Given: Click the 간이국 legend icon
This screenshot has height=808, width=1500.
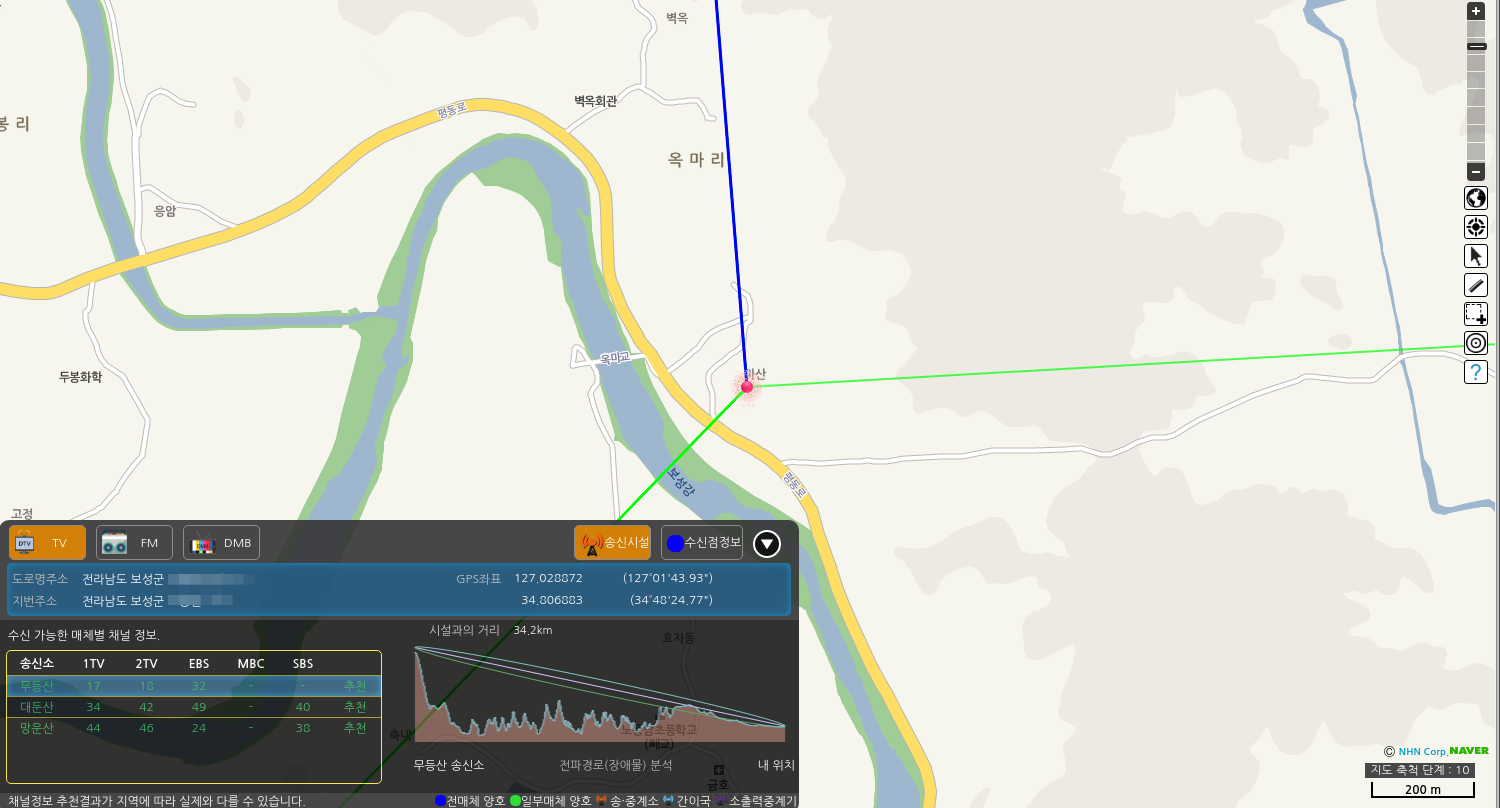Looking at the screenshot, I should [668, 801].
